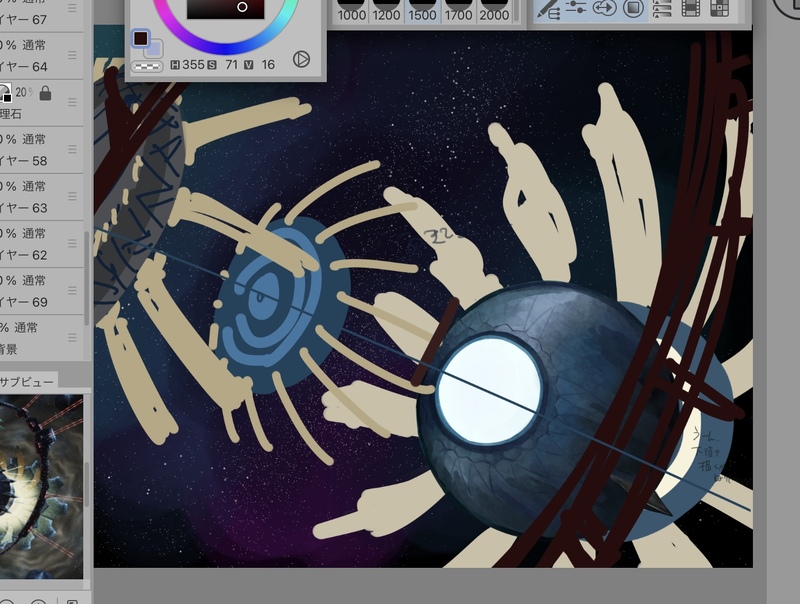This screenshot has height=604, width=800.
Task: Click the lock icon on 理石 layer
Action: pos(45,93)
